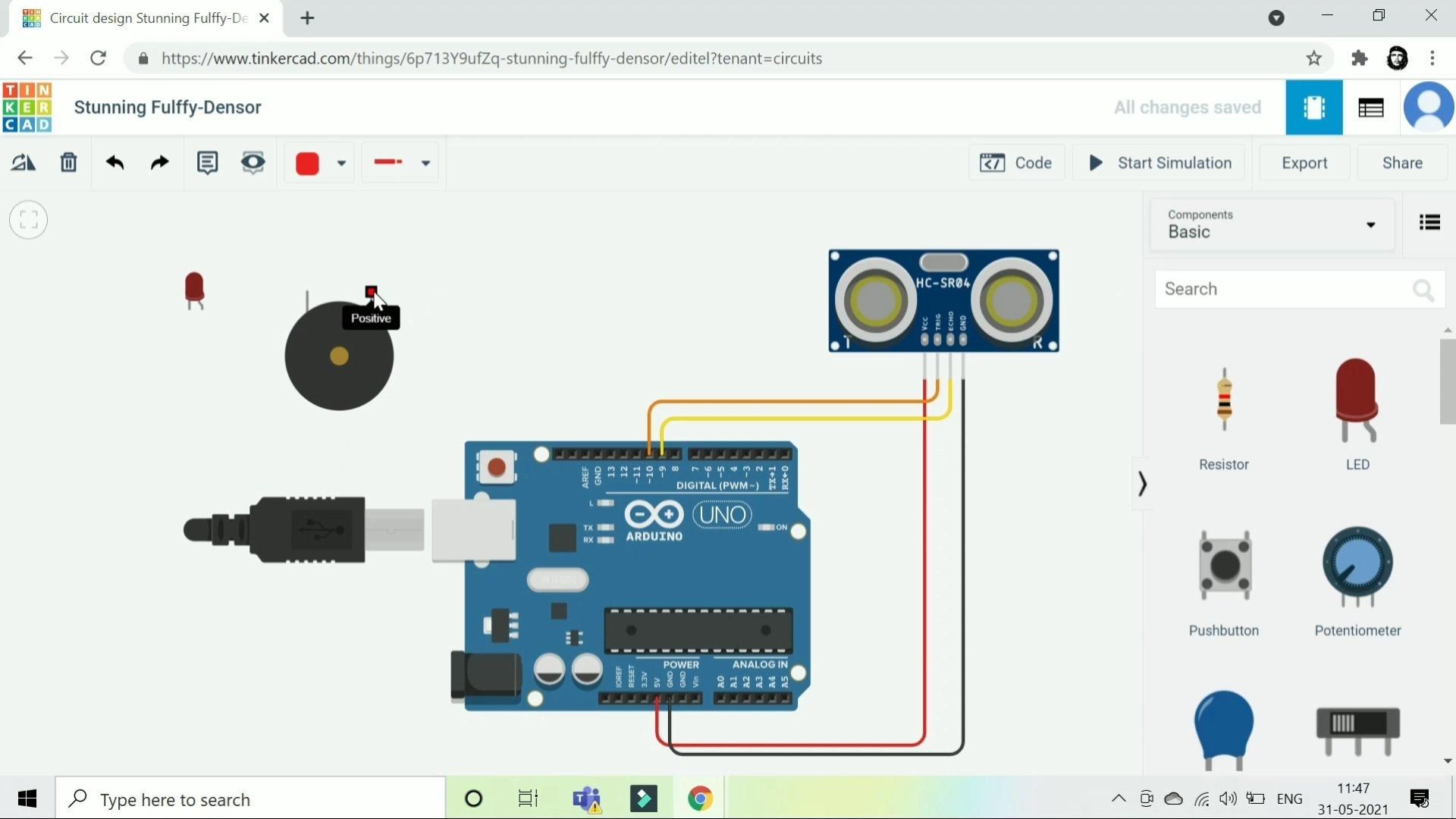
Task: Toggle visibility with the eye icon
Action: (x=253, y=162)
